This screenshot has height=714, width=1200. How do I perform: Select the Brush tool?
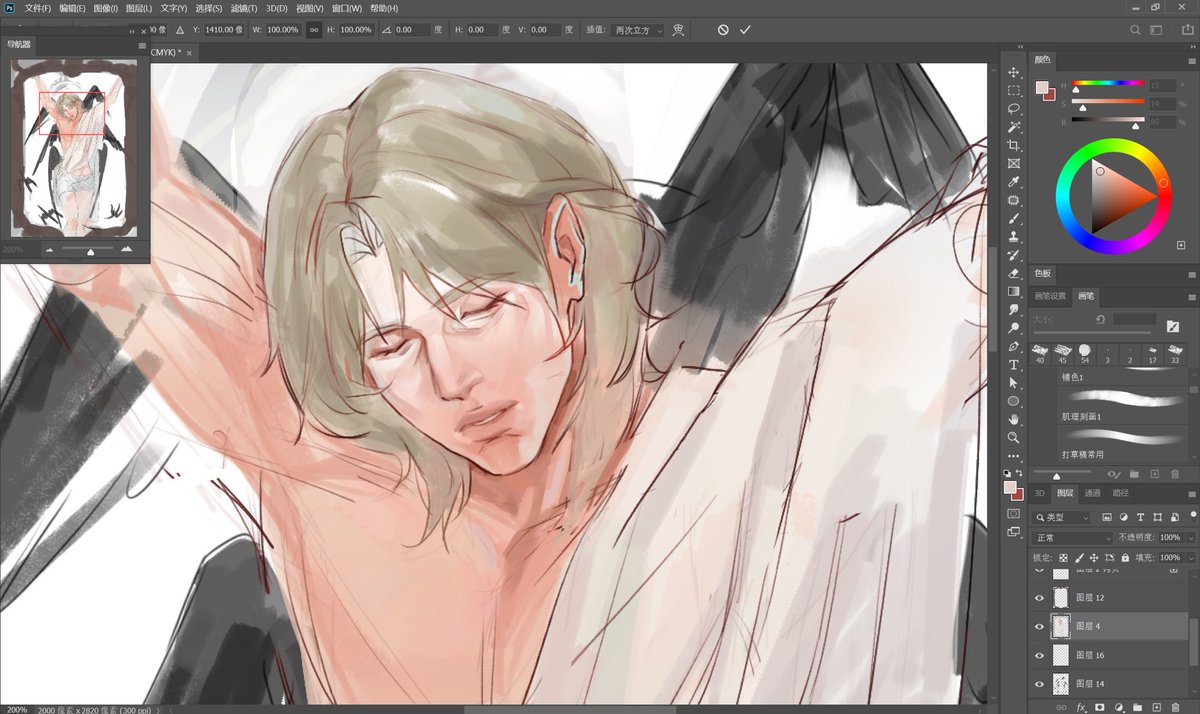tap(1013, 218)
